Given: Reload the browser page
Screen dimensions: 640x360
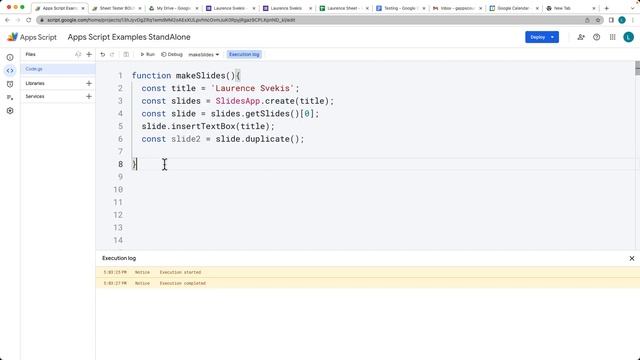Looking at the screenshot, I should point(29,20).
